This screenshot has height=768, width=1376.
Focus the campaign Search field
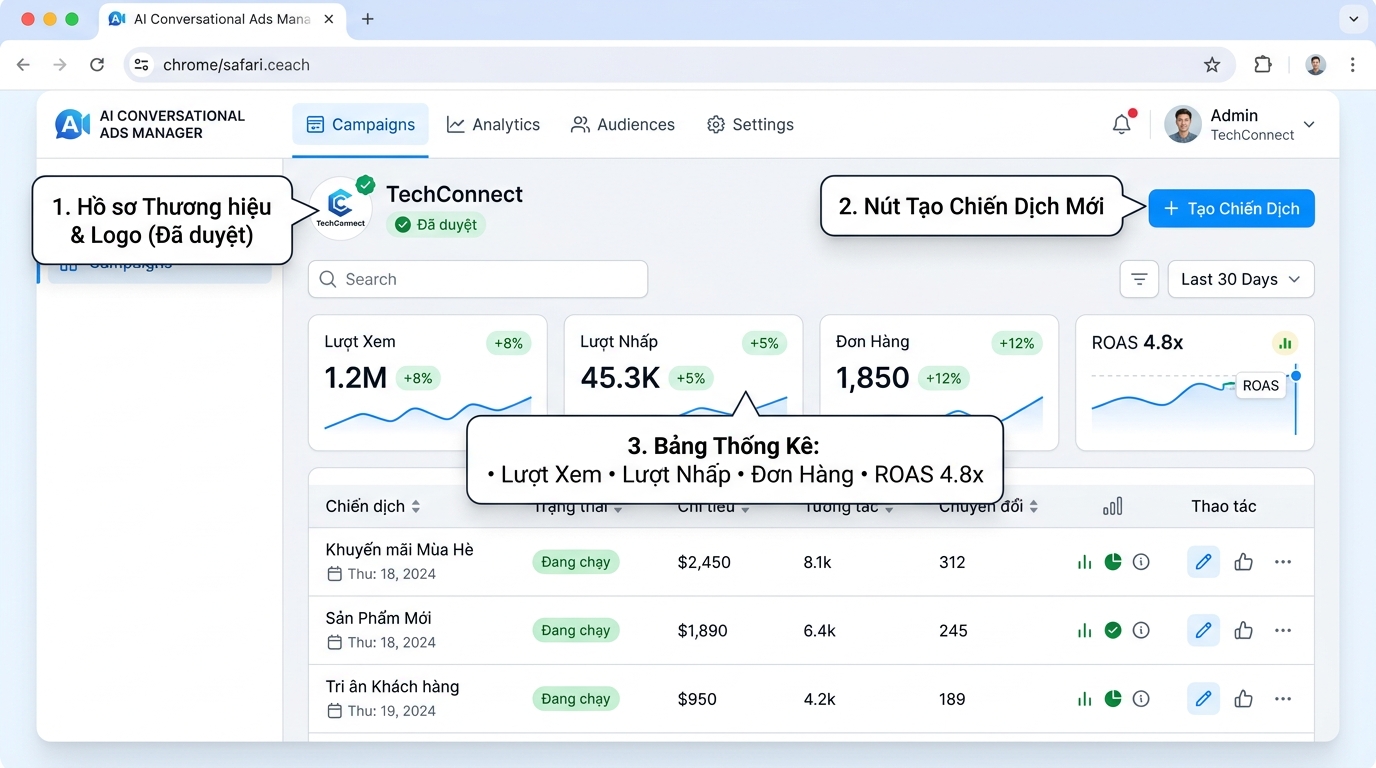478,279
